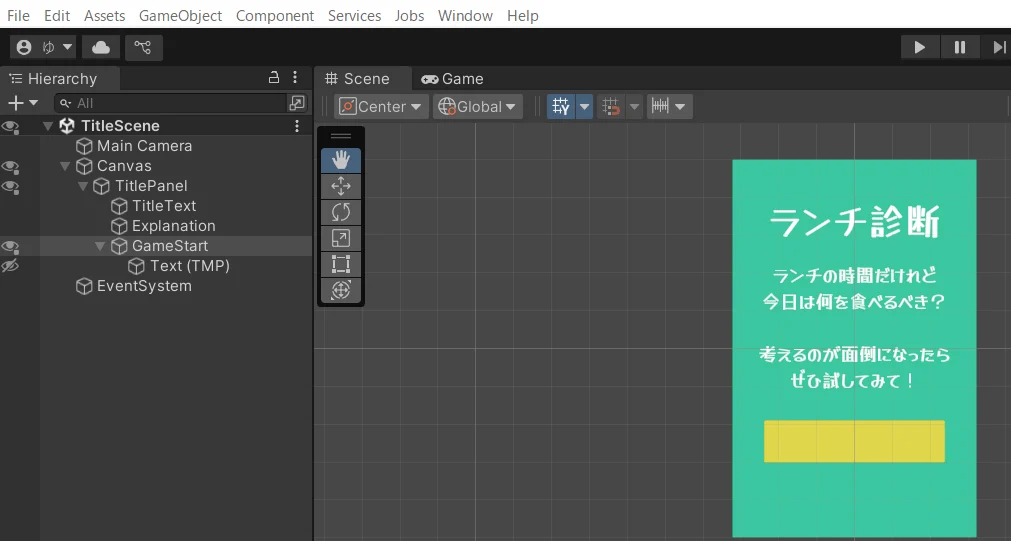
Task: Toggle visibility eye for GameStart
Action: [x=10, y=246]
